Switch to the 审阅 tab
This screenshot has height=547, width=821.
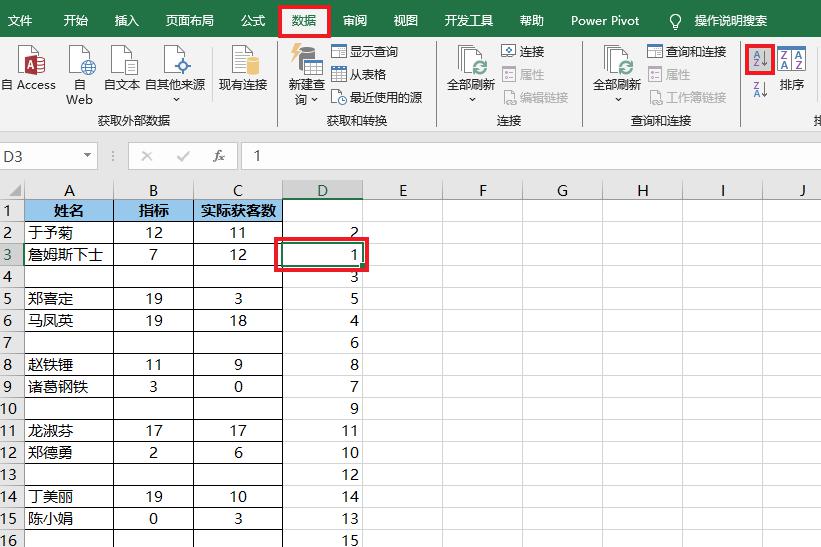(x=354, y=20)
